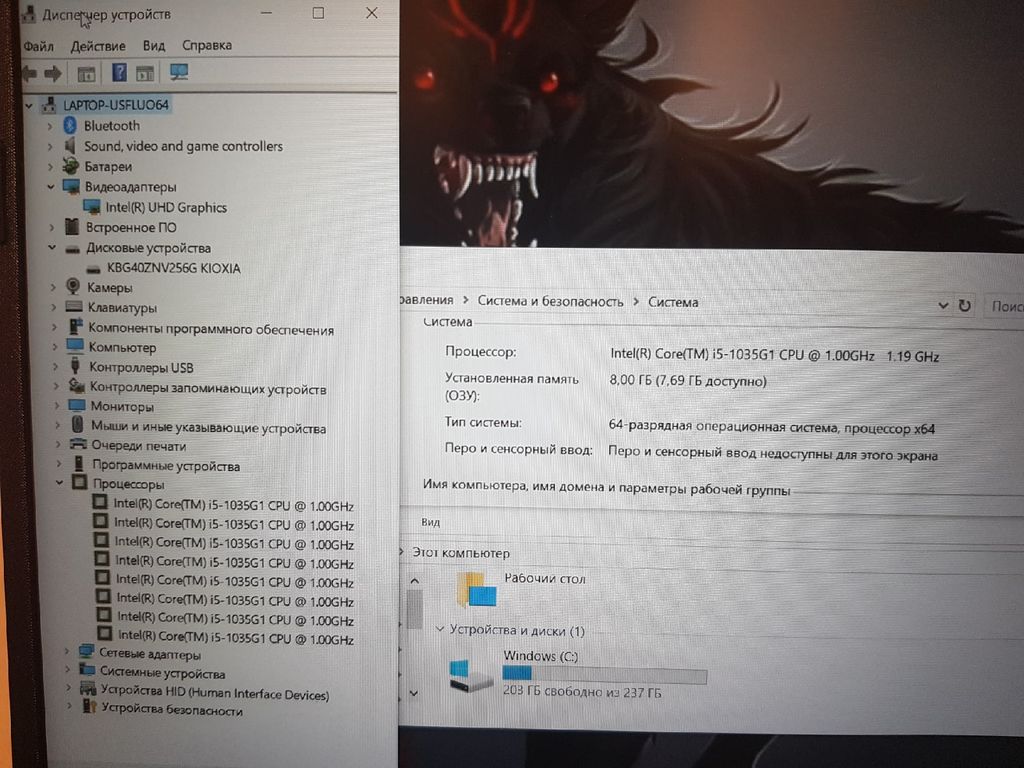Click the Этот компьютер path item
This screenshot has height=768, width=1024.
pyautogui.click(x=461, y=553)
